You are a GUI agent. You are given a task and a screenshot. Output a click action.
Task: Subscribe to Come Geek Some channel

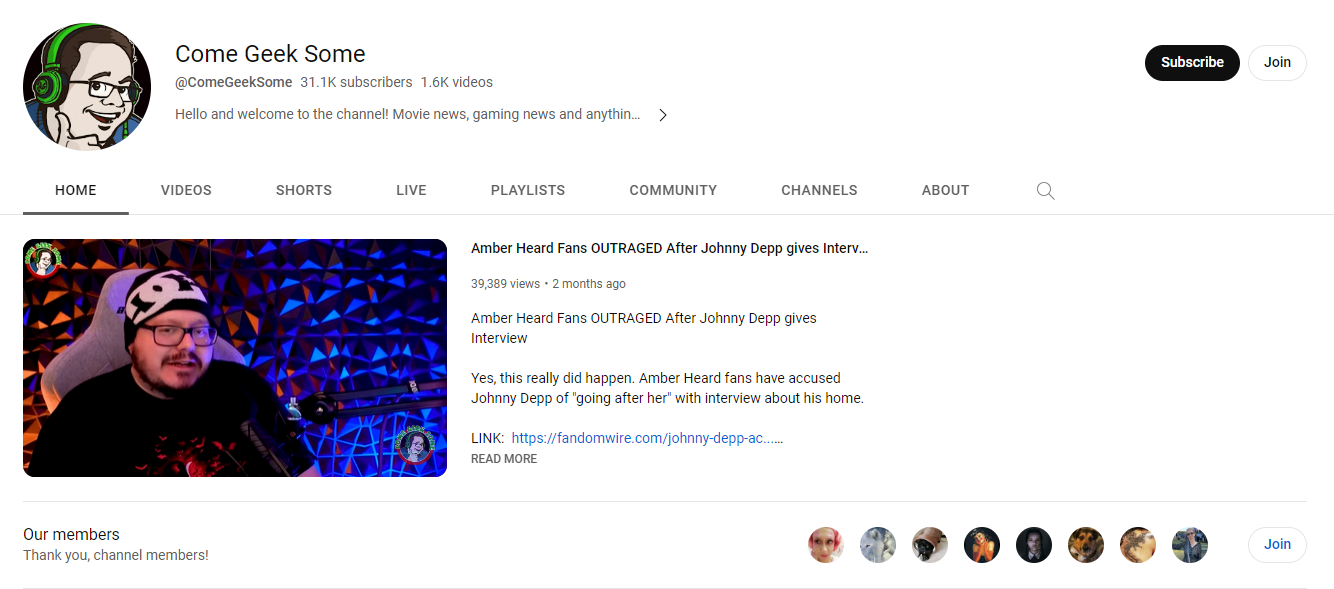[x=1192, y=62]
